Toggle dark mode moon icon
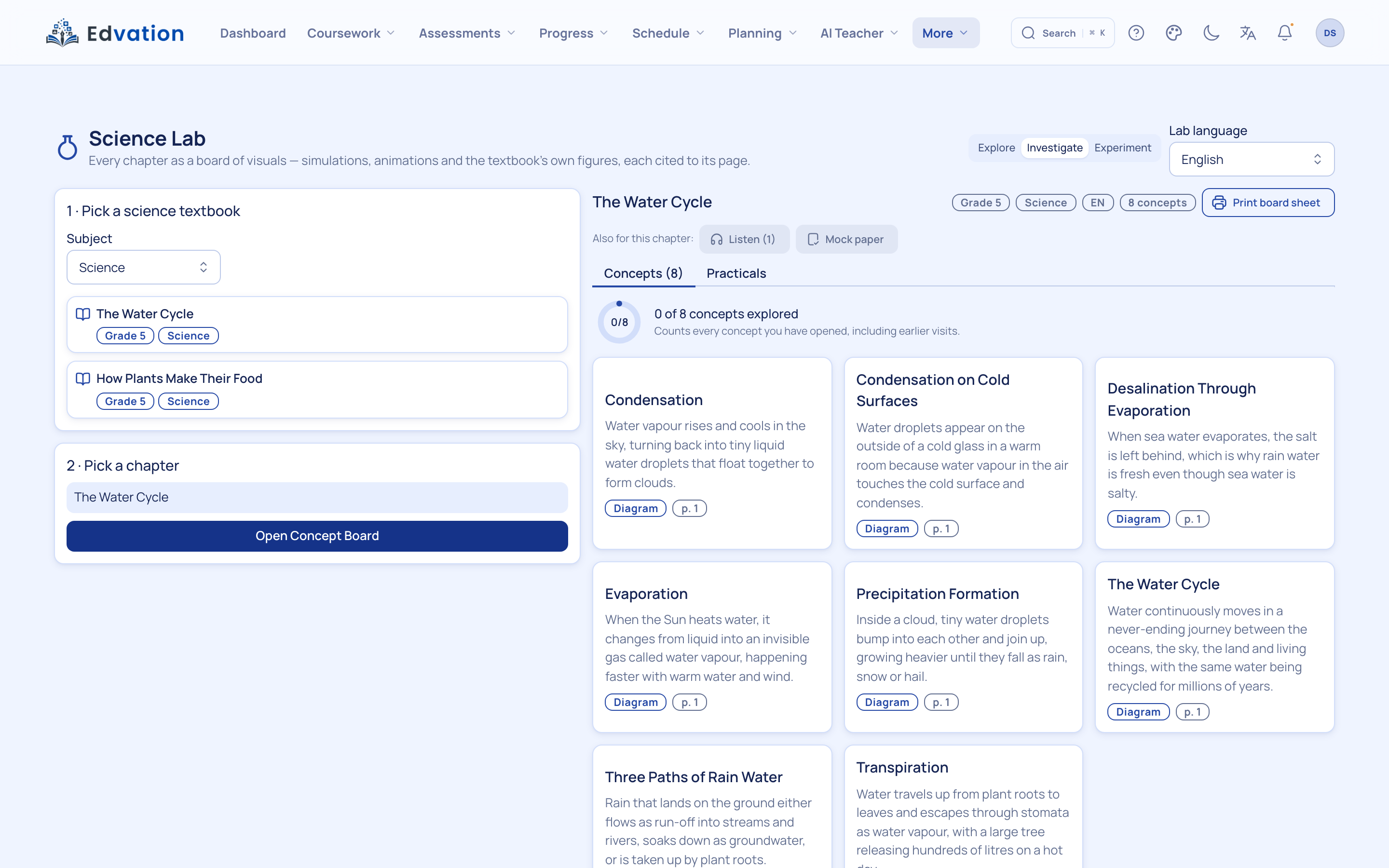This screenshot has height=868, width=1389. pos(1211,33)
